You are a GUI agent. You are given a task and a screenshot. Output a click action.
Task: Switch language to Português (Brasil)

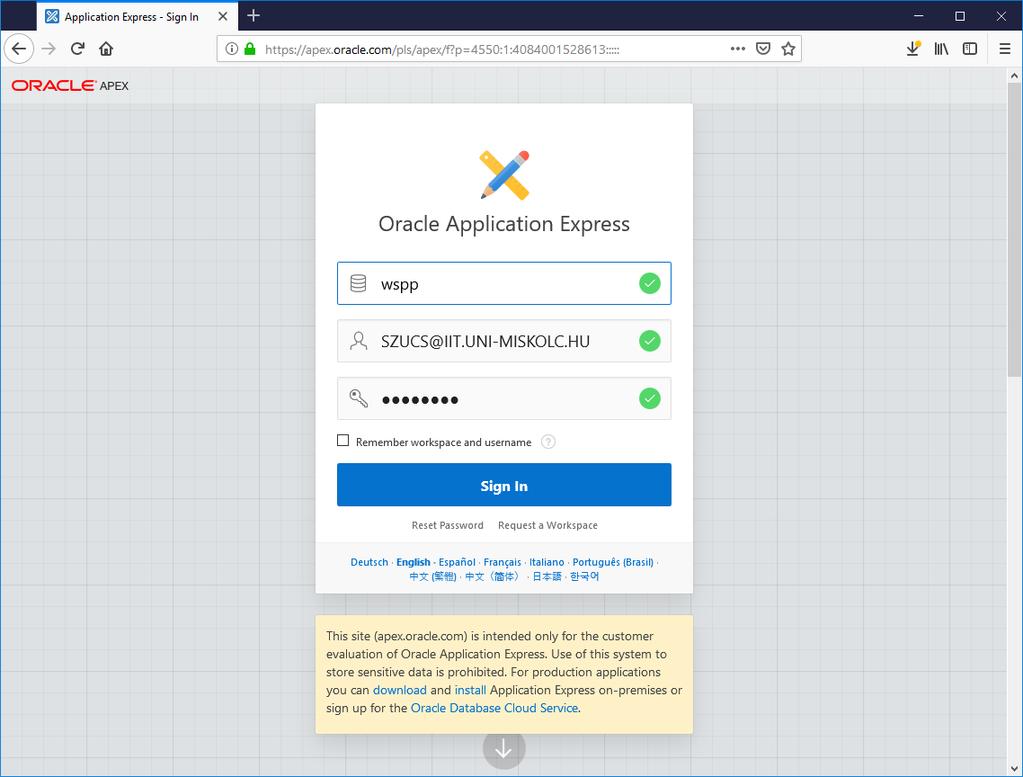coord(613,562)
